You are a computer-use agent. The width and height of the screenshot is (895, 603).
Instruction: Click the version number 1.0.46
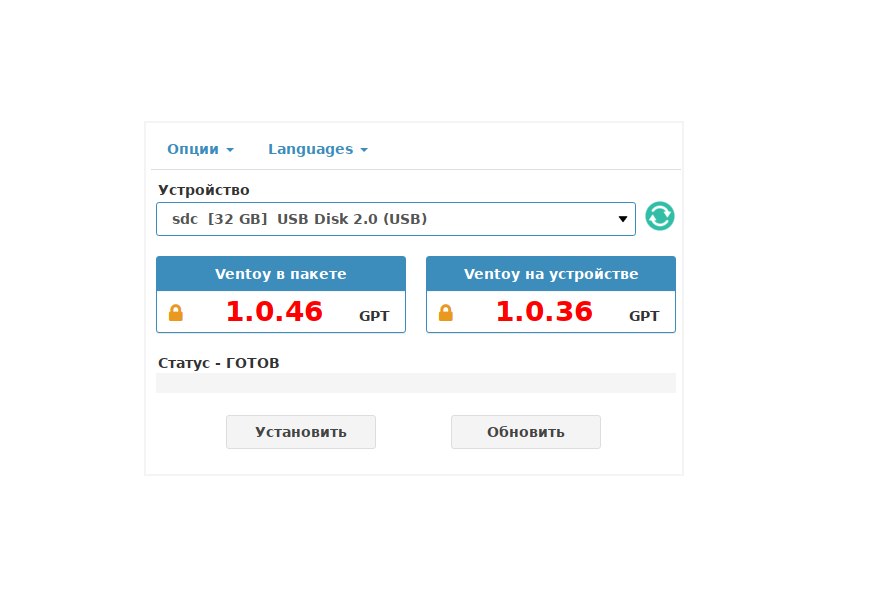tap(275, 312)
